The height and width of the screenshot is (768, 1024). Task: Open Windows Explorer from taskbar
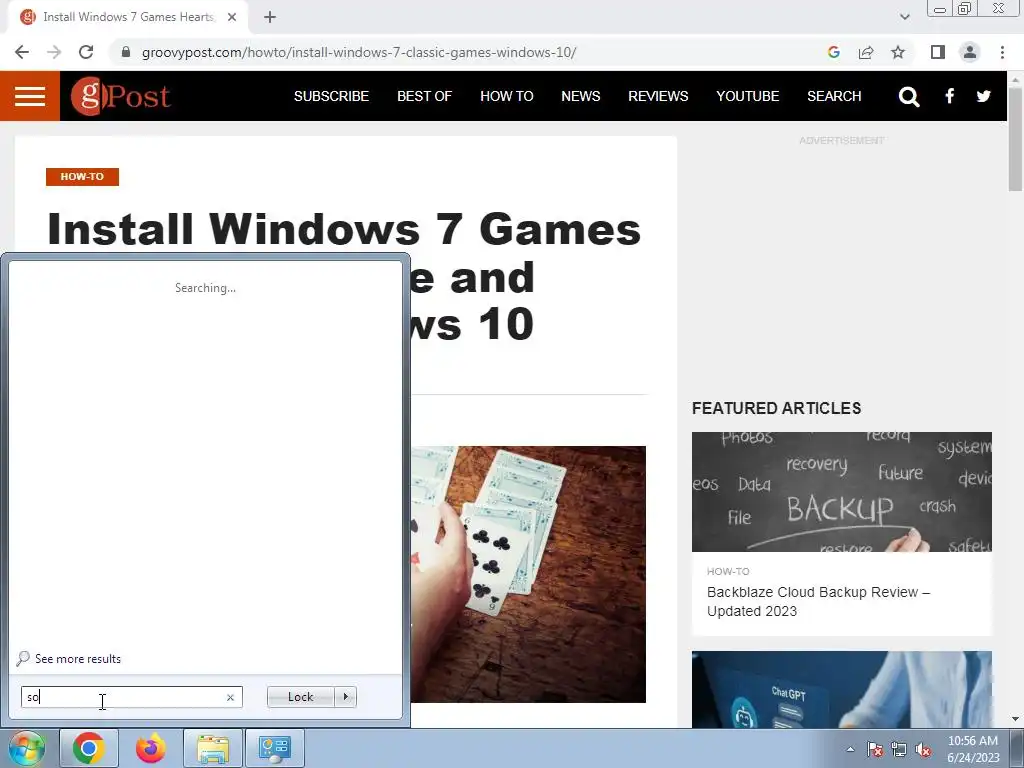pos(213,748)
